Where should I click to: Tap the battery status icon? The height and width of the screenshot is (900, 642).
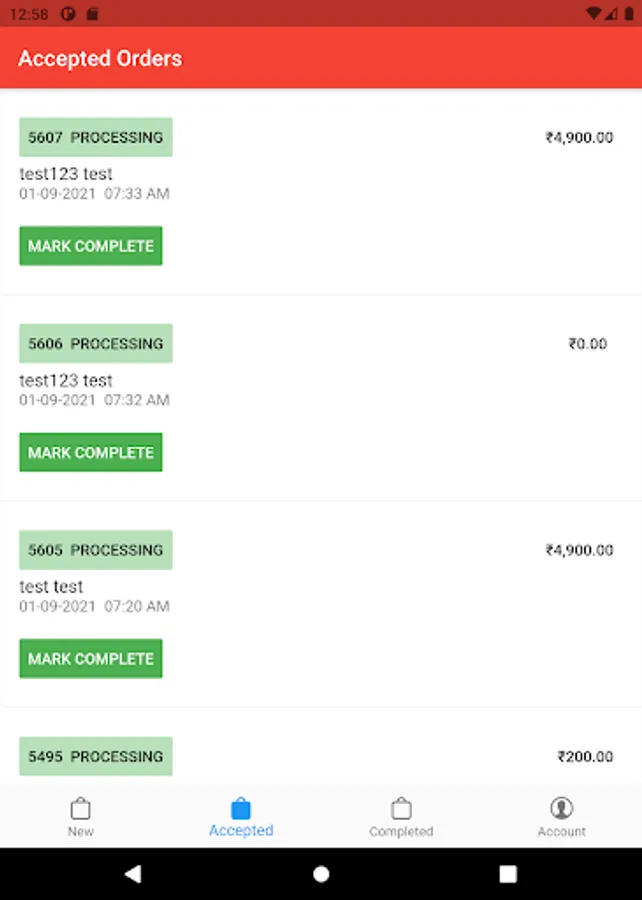pos(629,14)
